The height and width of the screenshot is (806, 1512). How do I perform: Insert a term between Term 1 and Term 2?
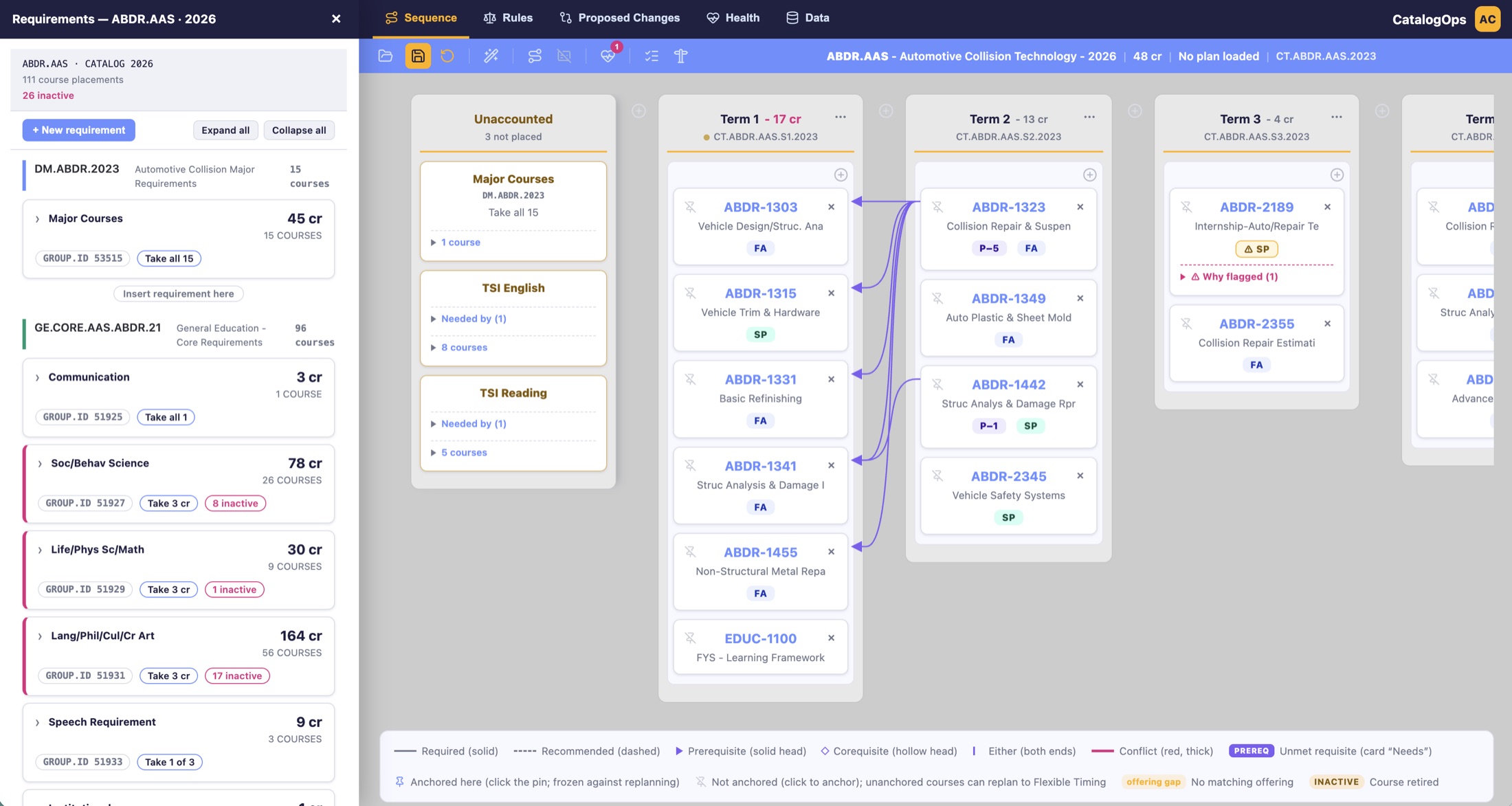[x=886, y=111]
